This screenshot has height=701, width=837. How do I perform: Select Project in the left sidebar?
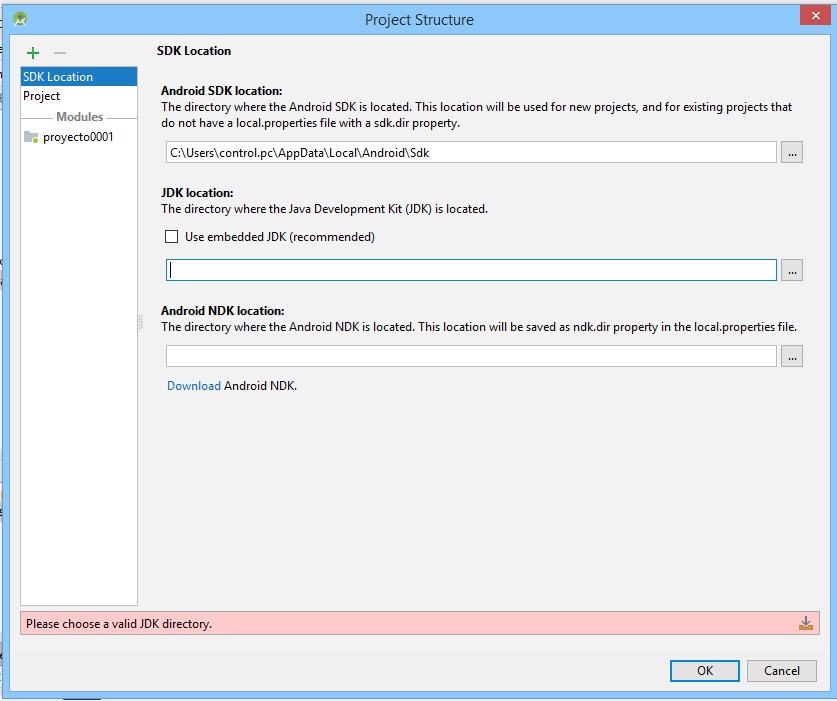click(42, 96)
